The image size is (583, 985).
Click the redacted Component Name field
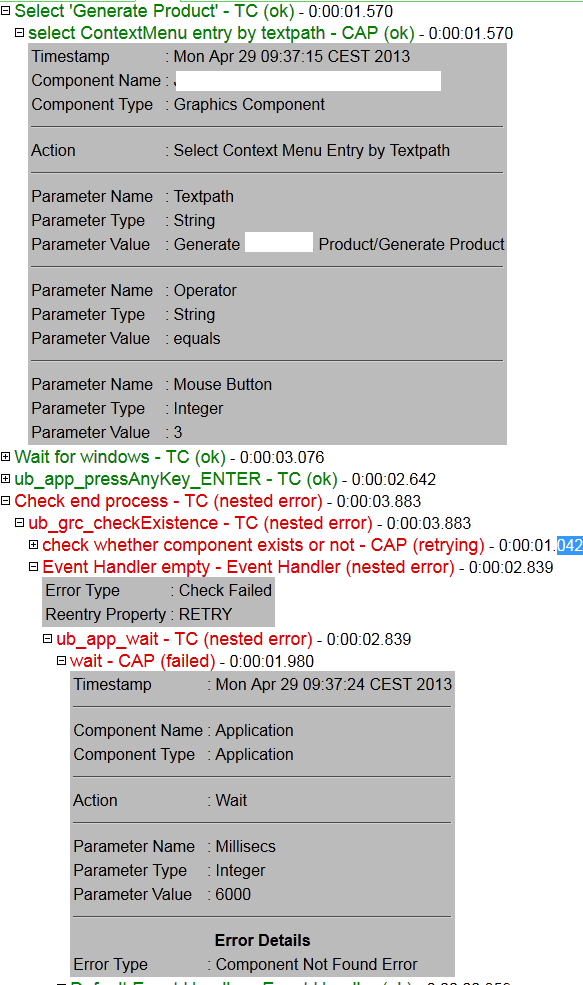pos(308,80)
